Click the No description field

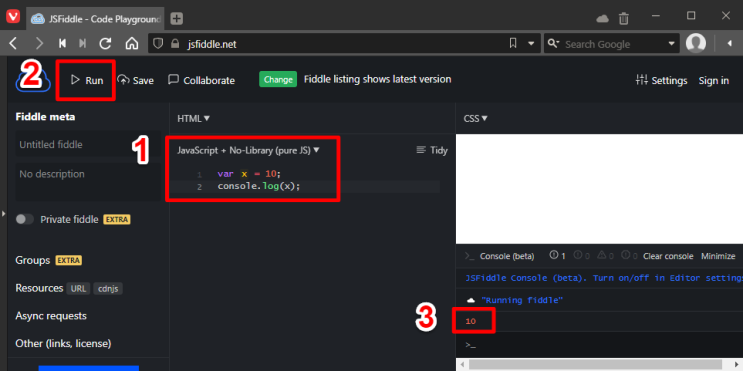(88, 182)
